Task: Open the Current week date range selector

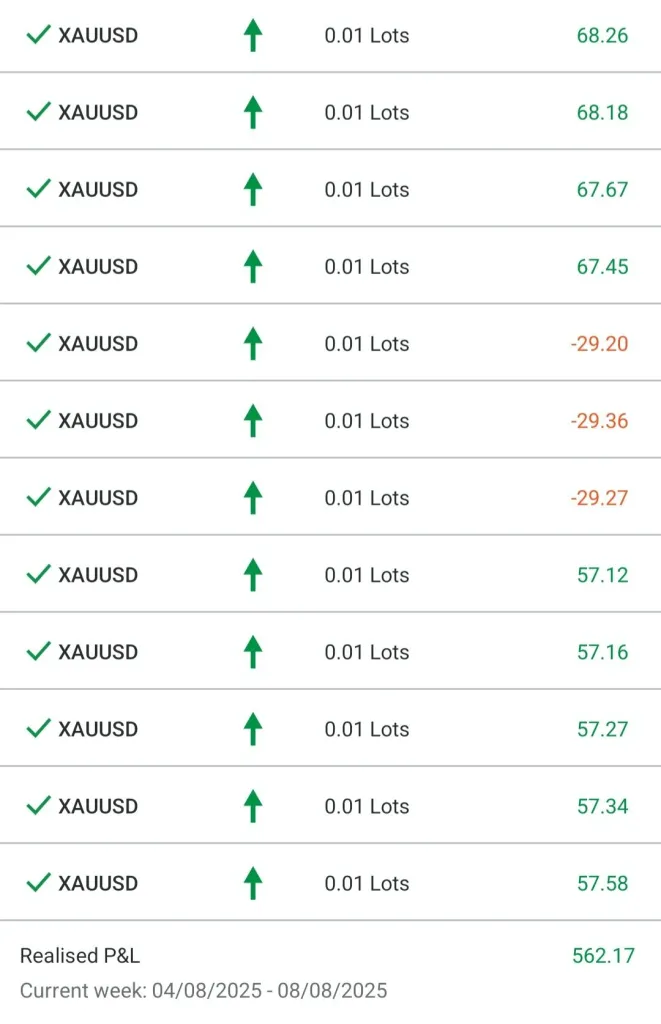Action: 203,991
